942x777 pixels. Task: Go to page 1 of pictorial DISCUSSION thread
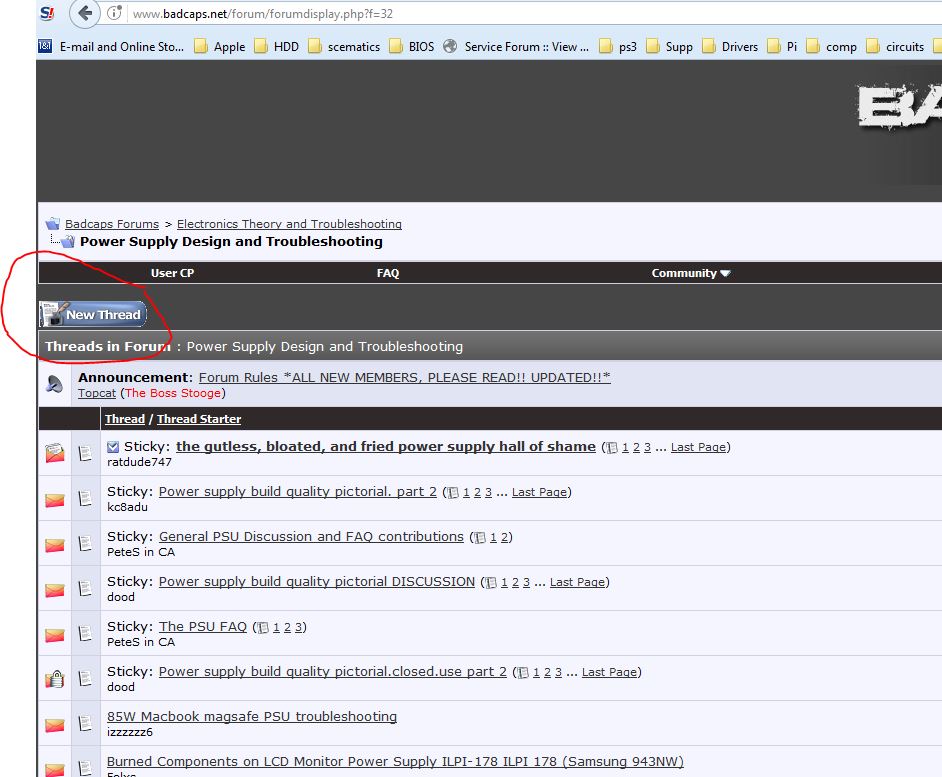tap(504, 582)
